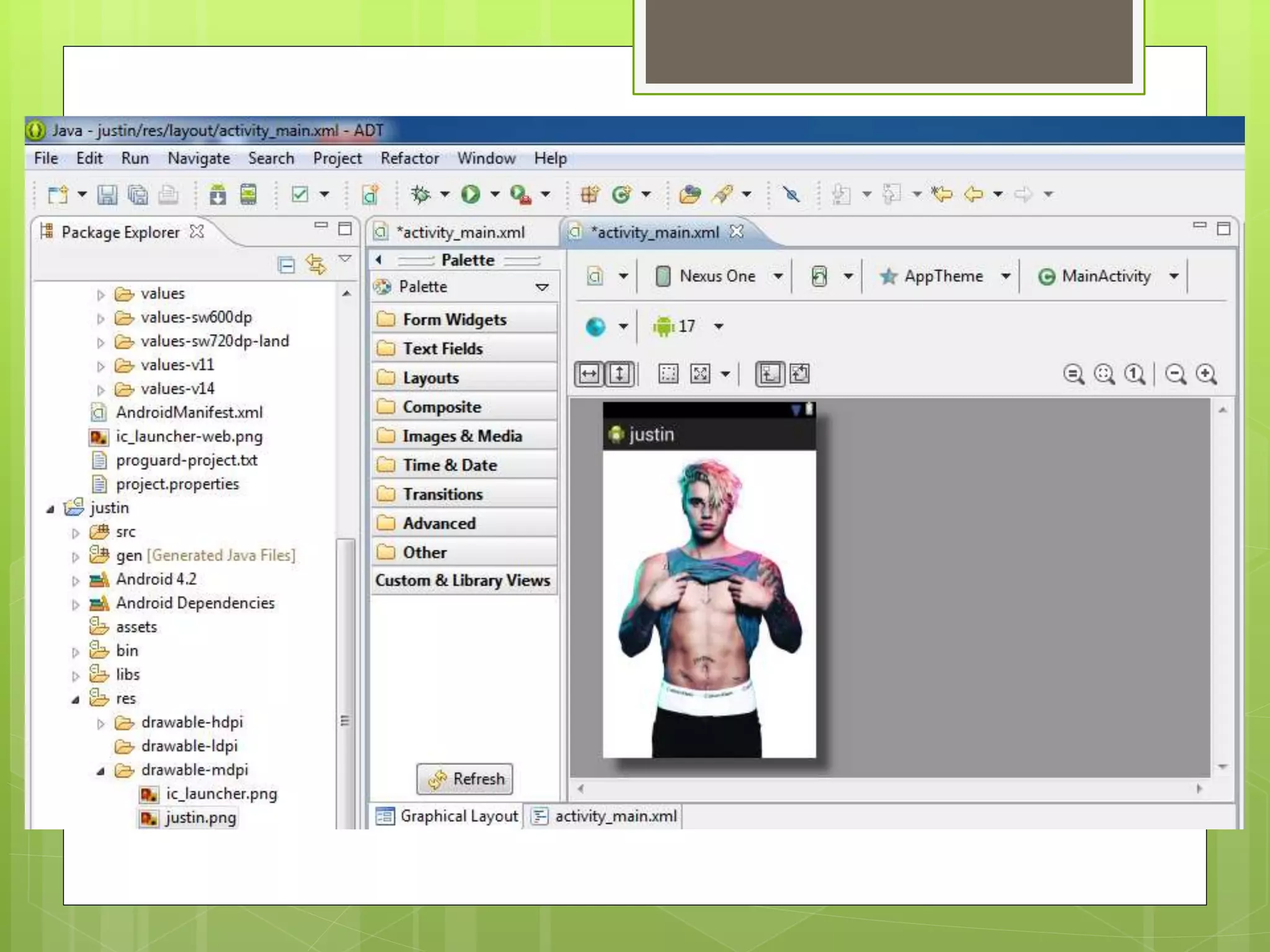Click the rightmost Zoom out magnifier icon
Image resolution: width=1270 pixels, height=952 pixels.
click(x=1175, y=374)
